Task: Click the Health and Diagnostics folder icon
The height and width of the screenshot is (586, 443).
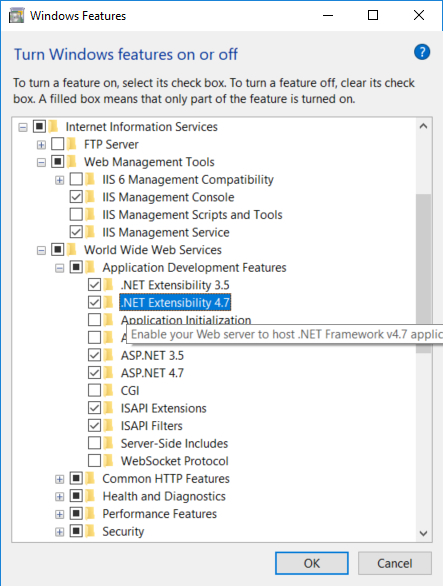Action: (90, 496)
